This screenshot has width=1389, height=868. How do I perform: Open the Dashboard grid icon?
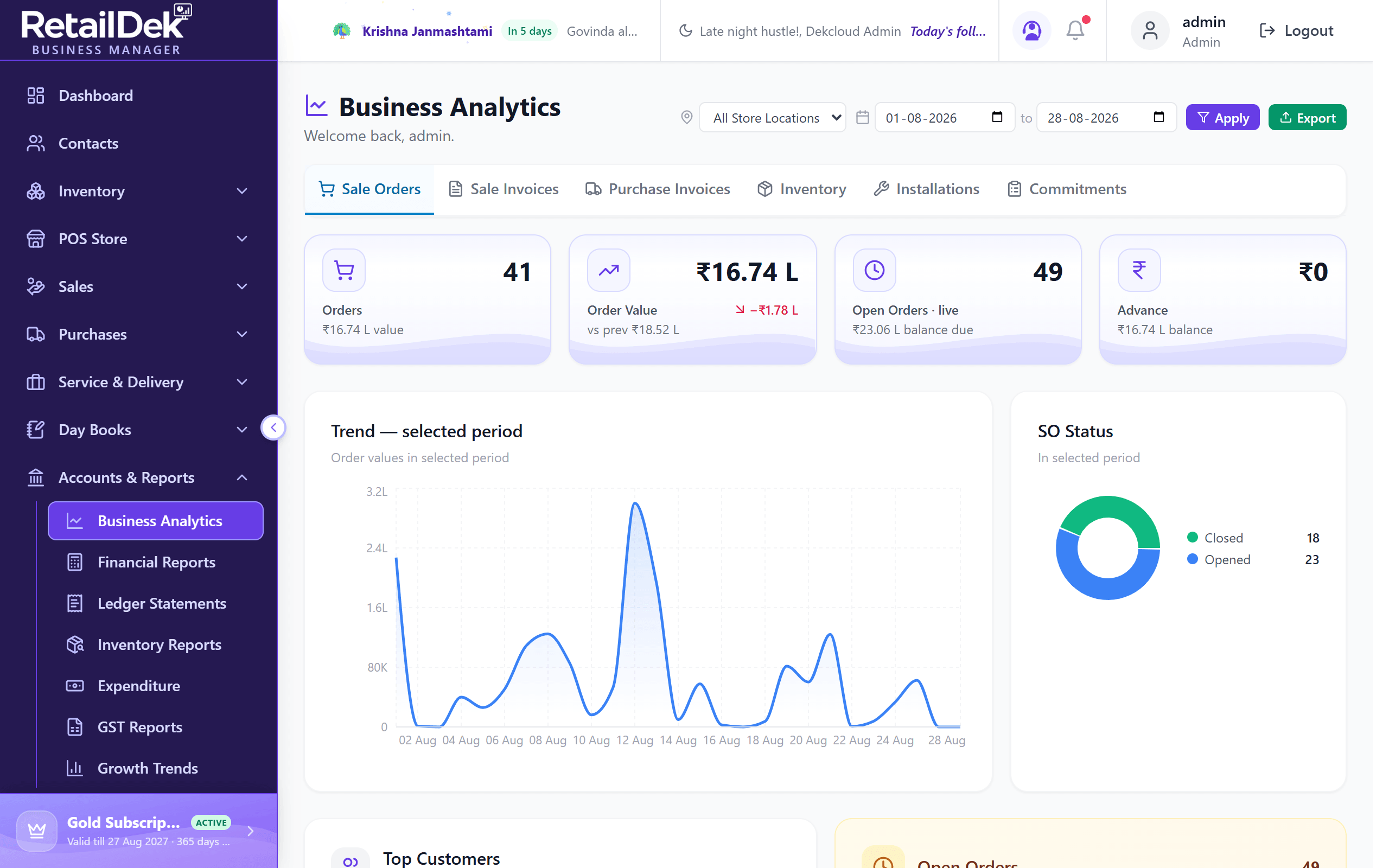pos(36,95)
